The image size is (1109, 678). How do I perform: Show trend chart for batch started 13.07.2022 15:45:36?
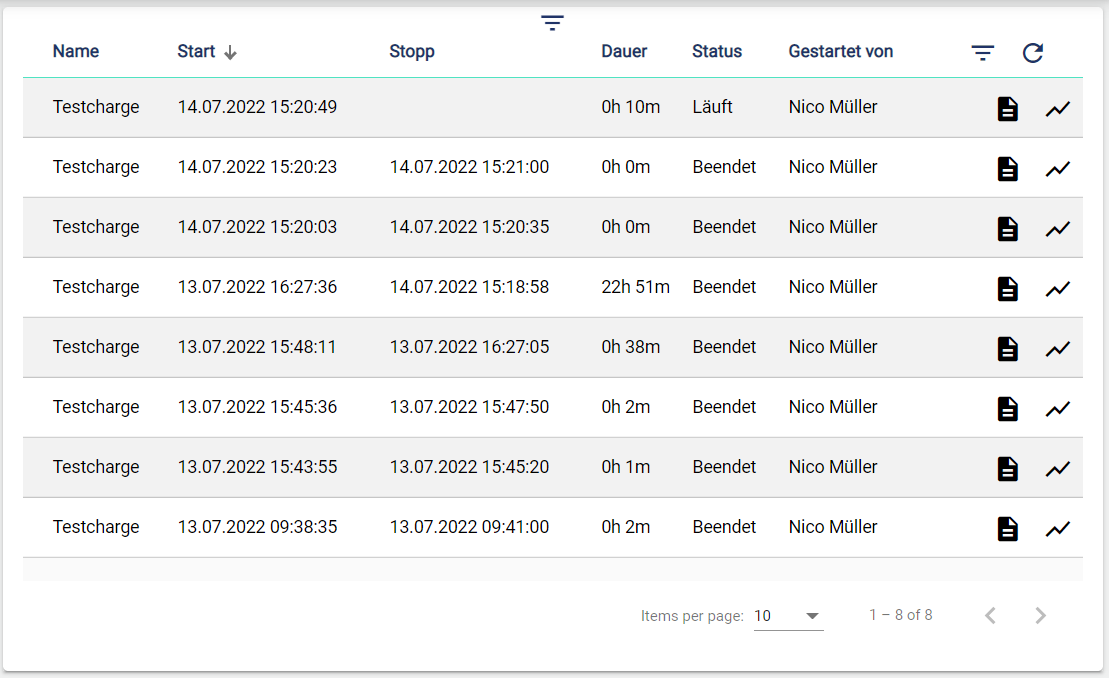click(1058, 409)
